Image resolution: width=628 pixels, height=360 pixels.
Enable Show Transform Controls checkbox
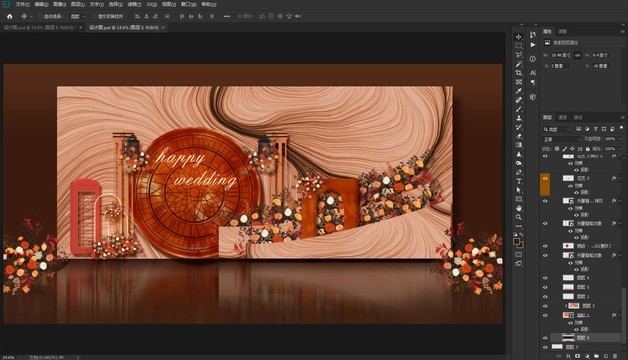tap(94, 16)
